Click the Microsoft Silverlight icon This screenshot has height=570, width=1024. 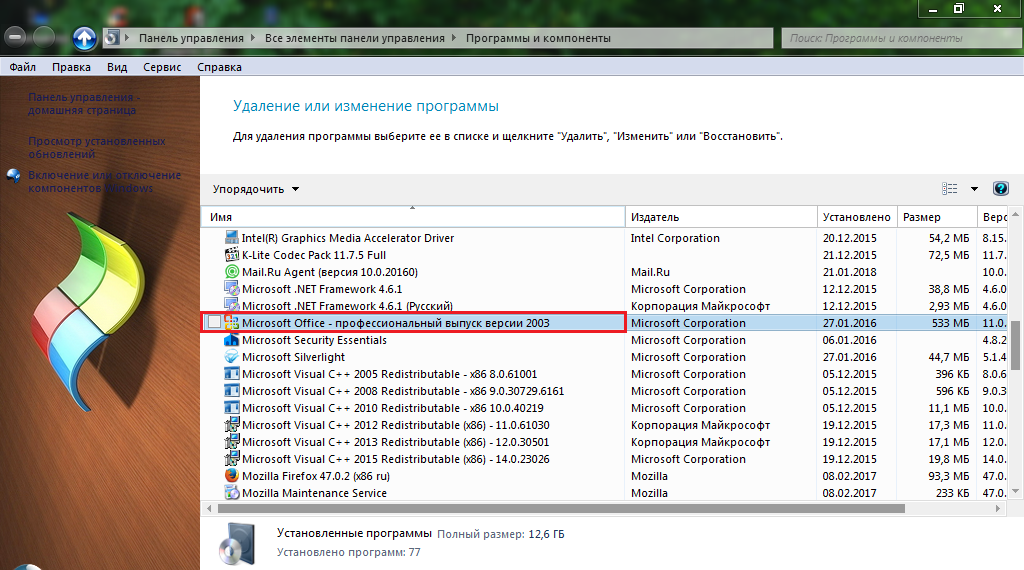(x=231, y=356)
